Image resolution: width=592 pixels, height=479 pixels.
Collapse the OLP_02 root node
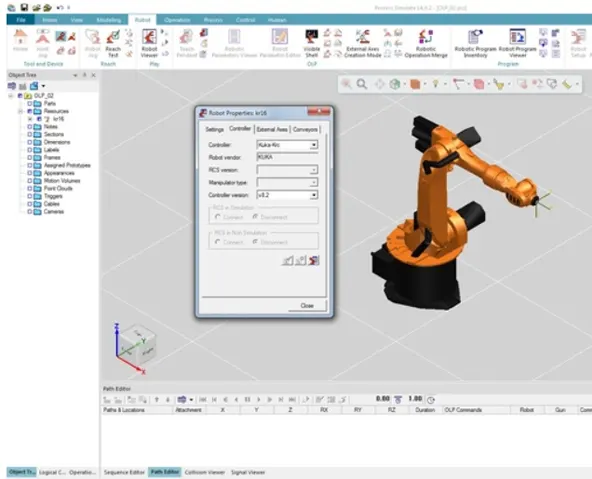coord(11,96)
